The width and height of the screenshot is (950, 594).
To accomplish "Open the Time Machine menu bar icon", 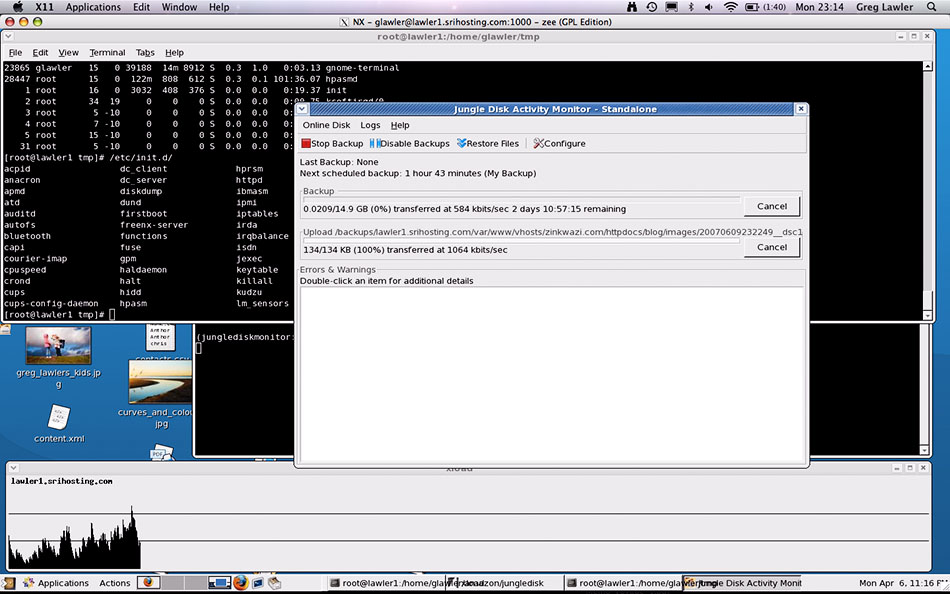I will click(652, 7).
